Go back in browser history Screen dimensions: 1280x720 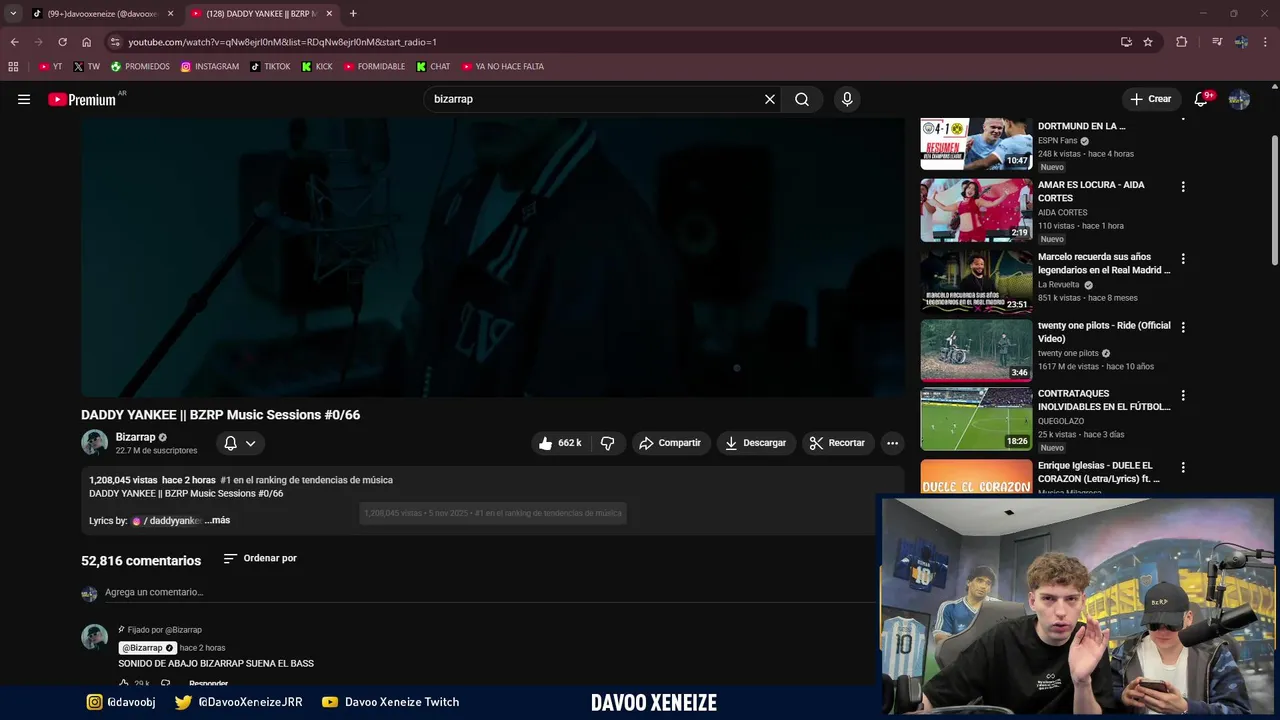click(14, 42)
